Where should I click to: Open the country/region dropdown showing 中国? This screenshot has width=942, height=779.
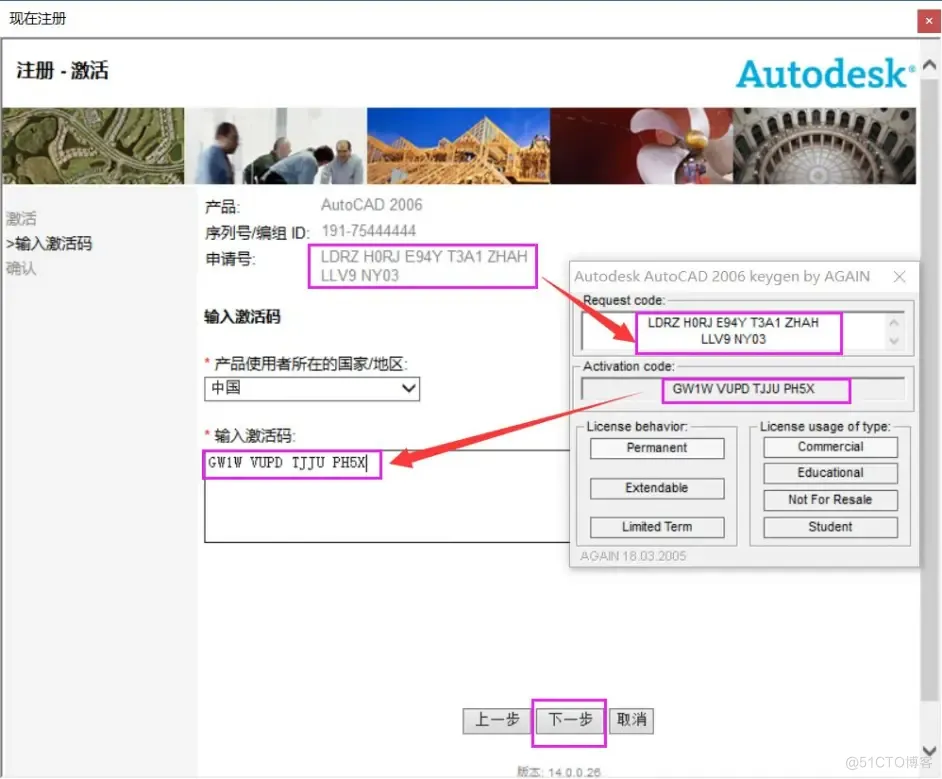[312, 389]
